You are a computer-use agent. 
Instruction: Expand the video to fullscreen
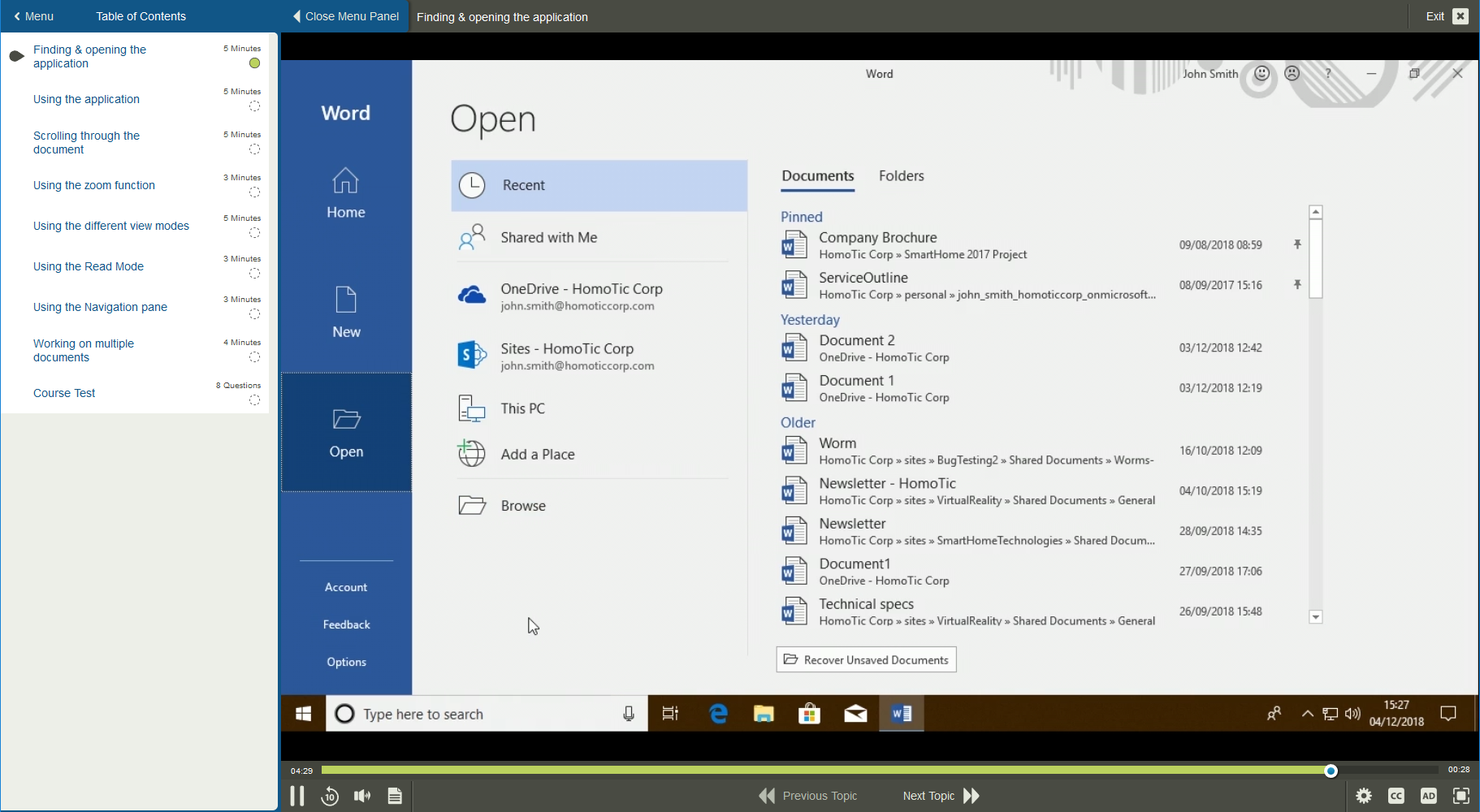1461,796
